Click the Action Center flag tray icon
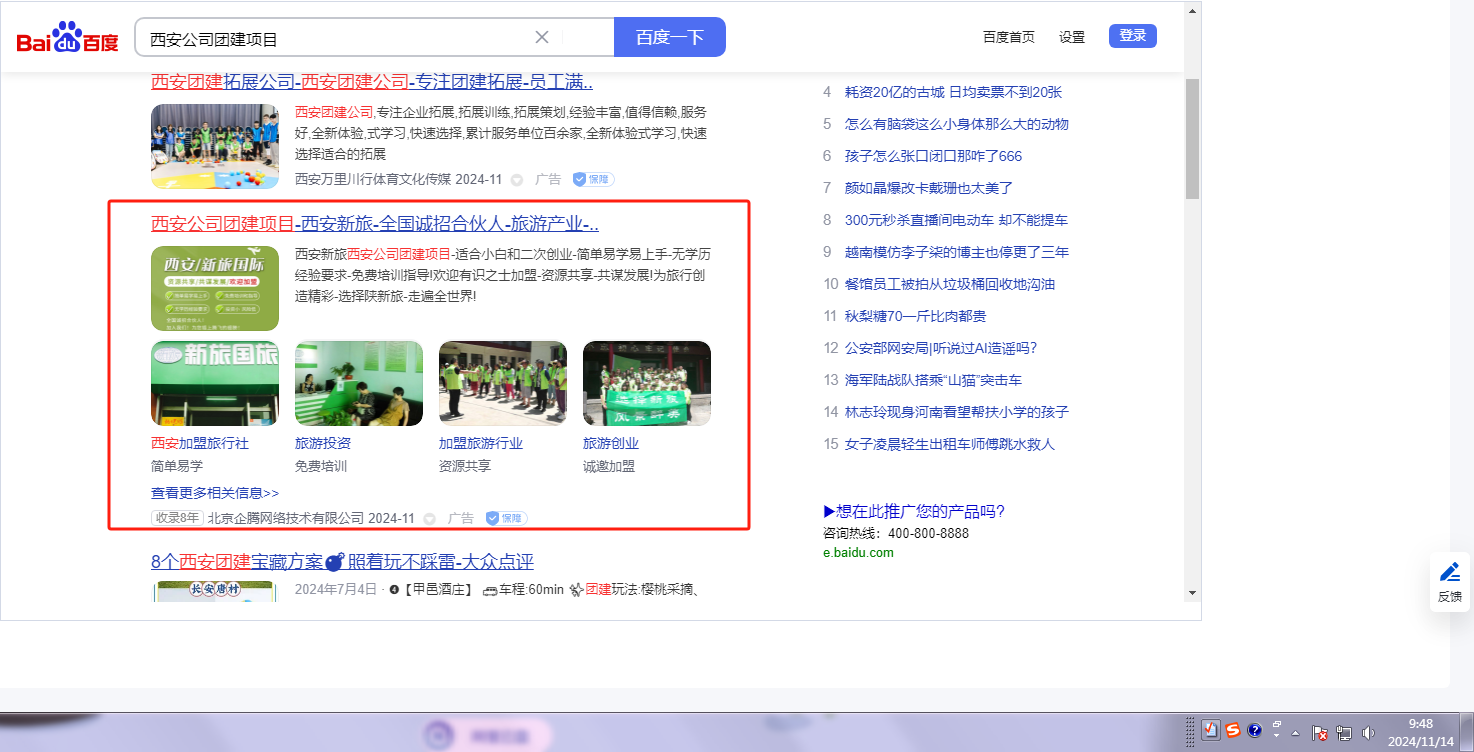This screenshot has width=1474, height=752. click(x=1319, y=733)
